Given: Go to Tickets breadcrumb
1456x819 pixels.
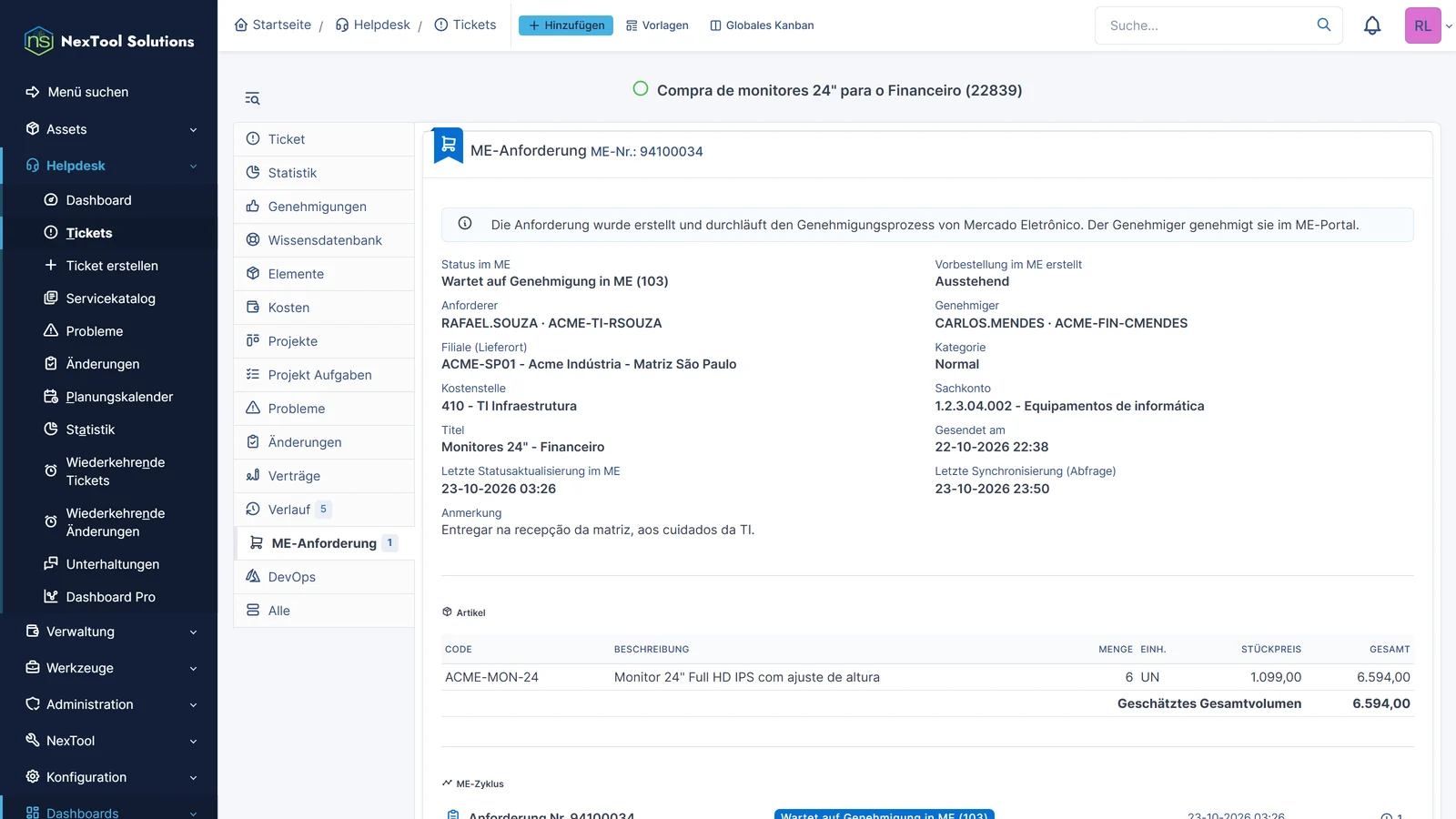Looking at the screenshot, I should 465,25.
